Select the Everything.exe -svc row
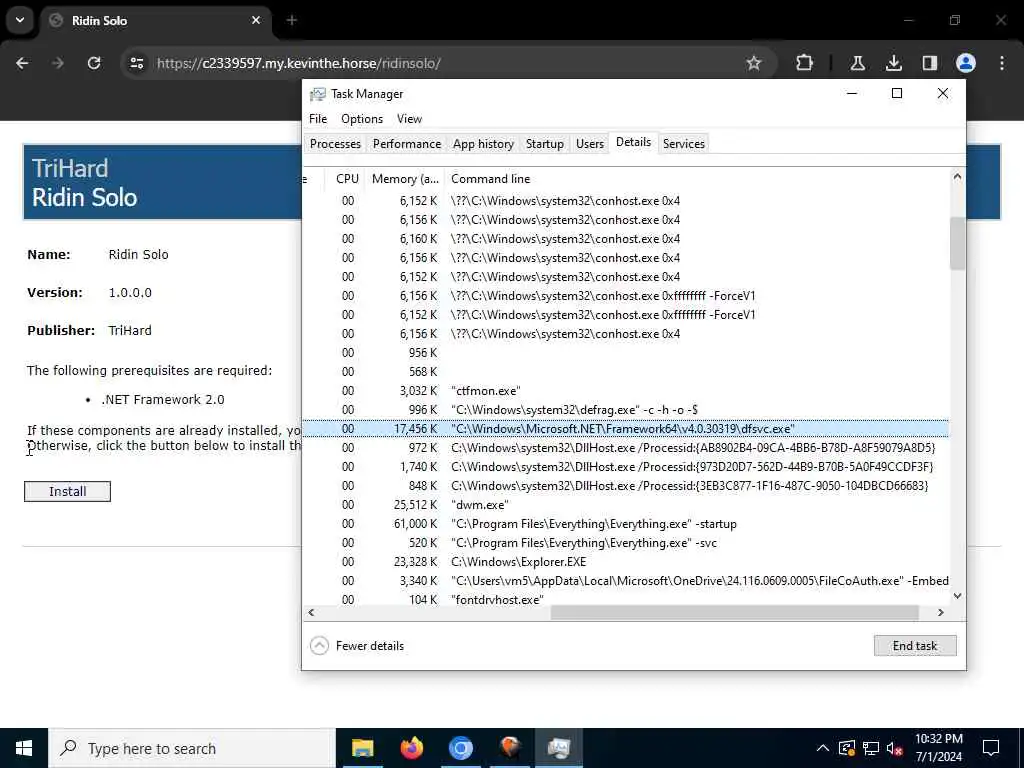The height and width of the screenshot is (768, 1024). coord(626,543)
